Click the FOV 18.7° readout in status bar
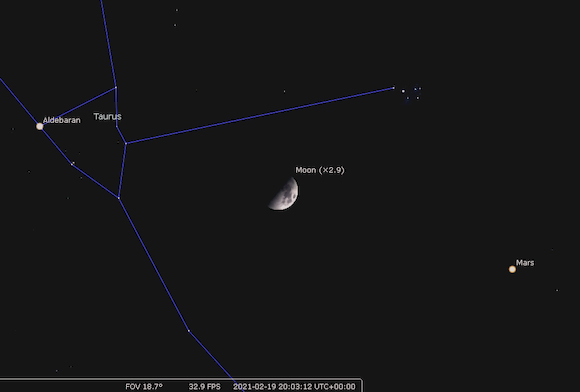Image resolution: width=580 pixels, height=392 pixels. 144,386
